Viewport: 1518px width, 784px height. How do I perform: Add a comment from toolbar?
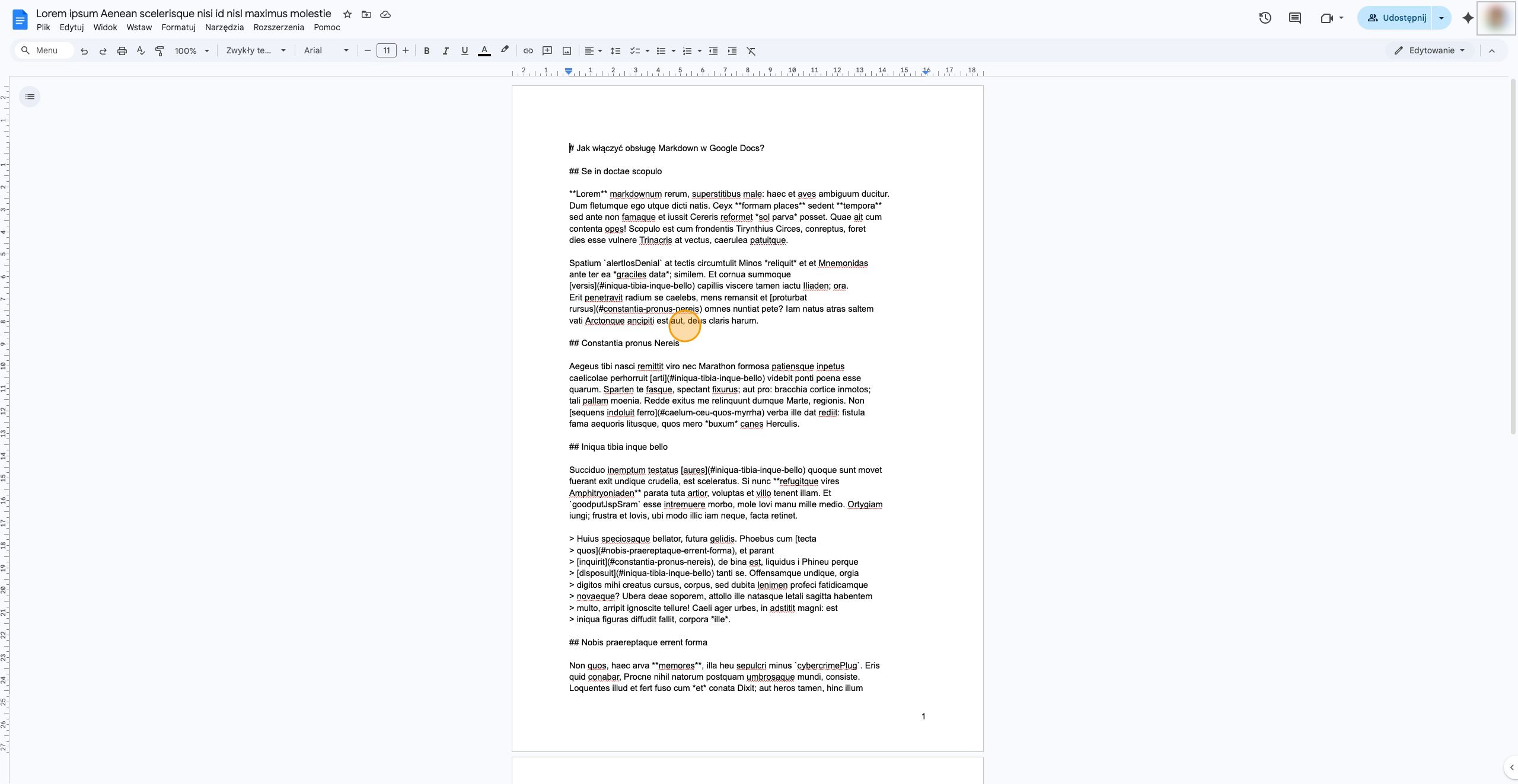click(x=547, y=51)
